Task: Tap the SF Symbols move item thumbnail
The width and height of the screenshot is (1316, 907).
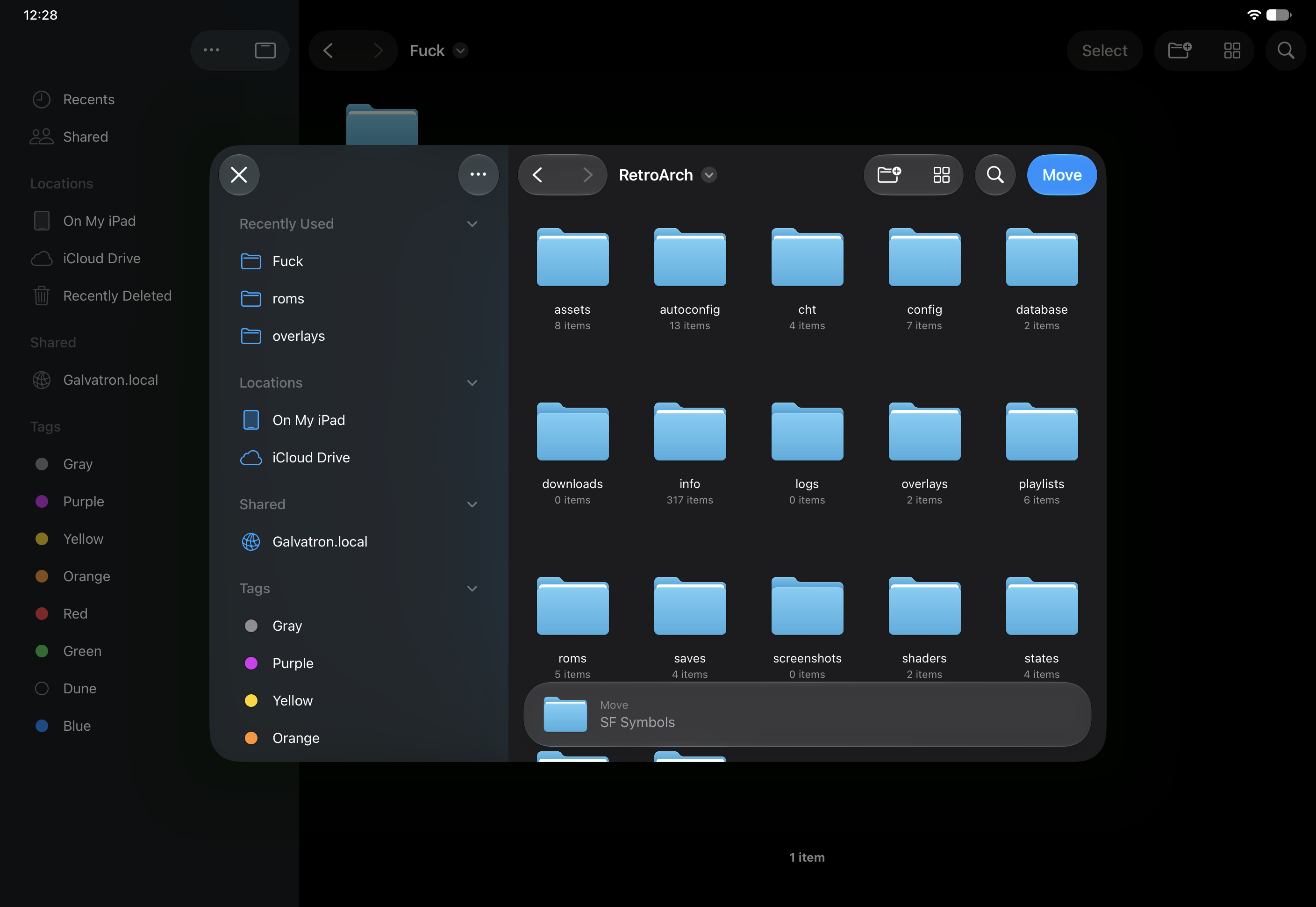Action: click(x=565, y=714)
